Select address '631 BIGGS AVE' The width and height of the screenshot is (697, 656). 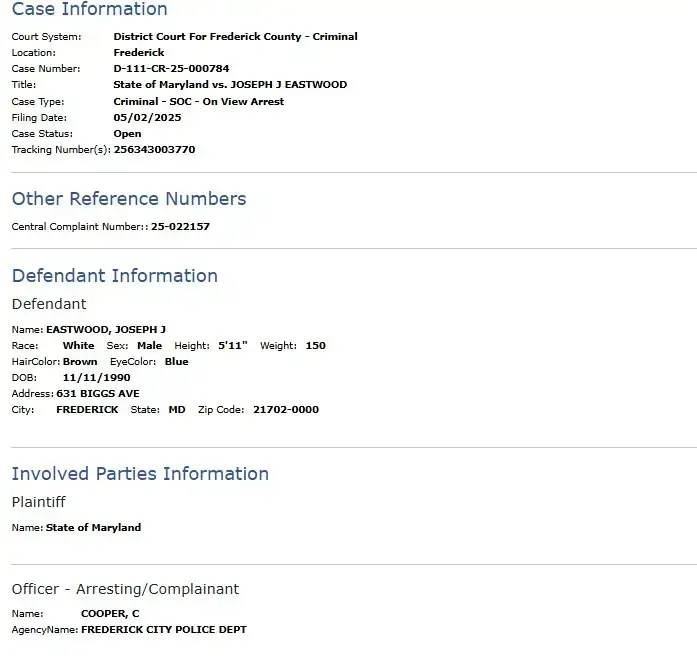pos(98,393)
